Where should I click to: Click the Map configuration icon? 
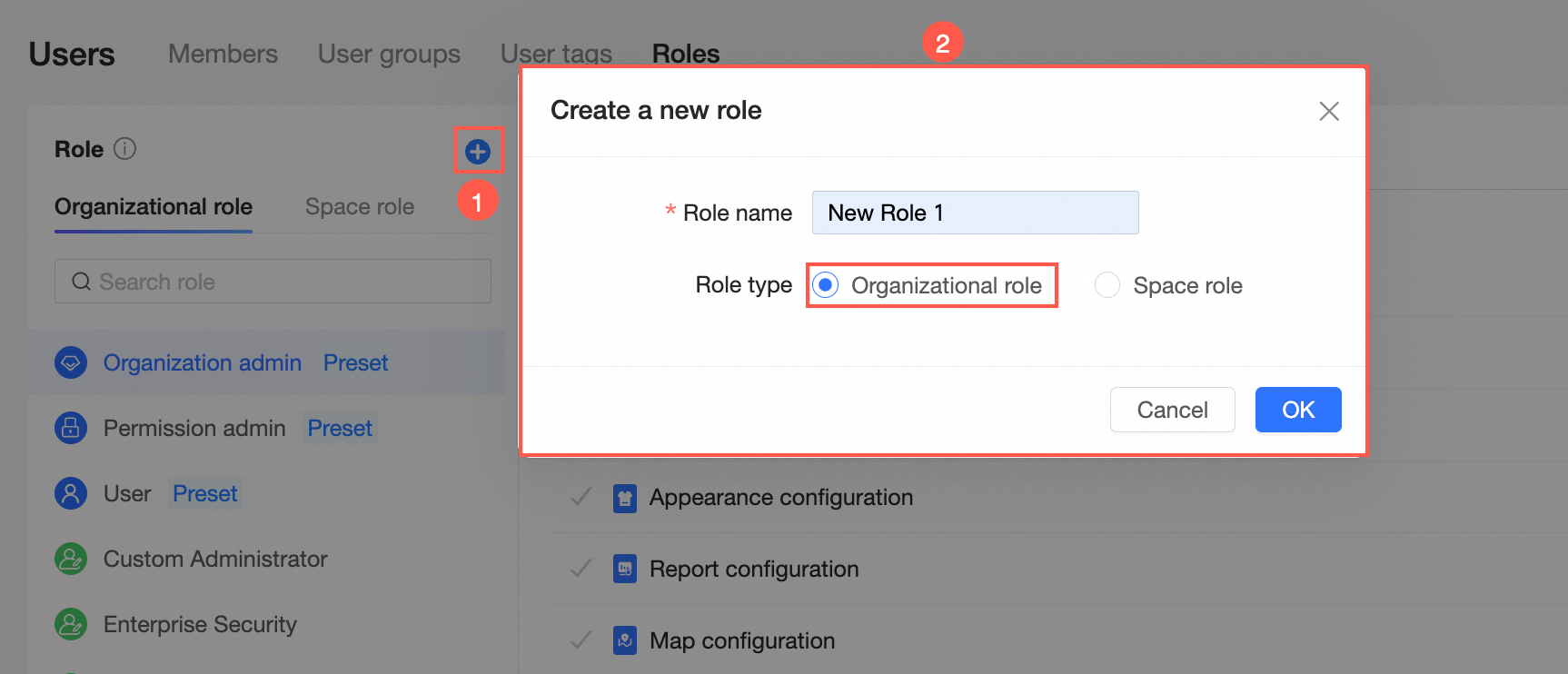point(625,641)
